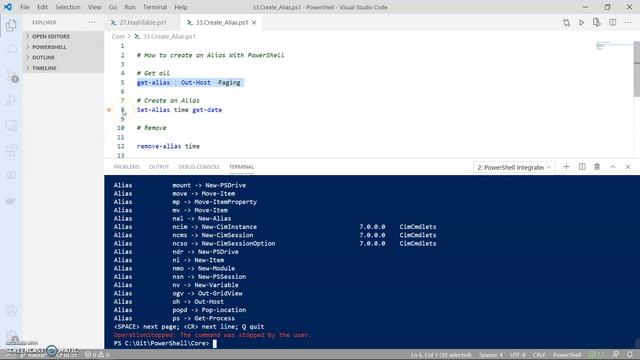Click the feedback icon in the status bar
Screen dimensions: 640x360
(x=616, y=355)
